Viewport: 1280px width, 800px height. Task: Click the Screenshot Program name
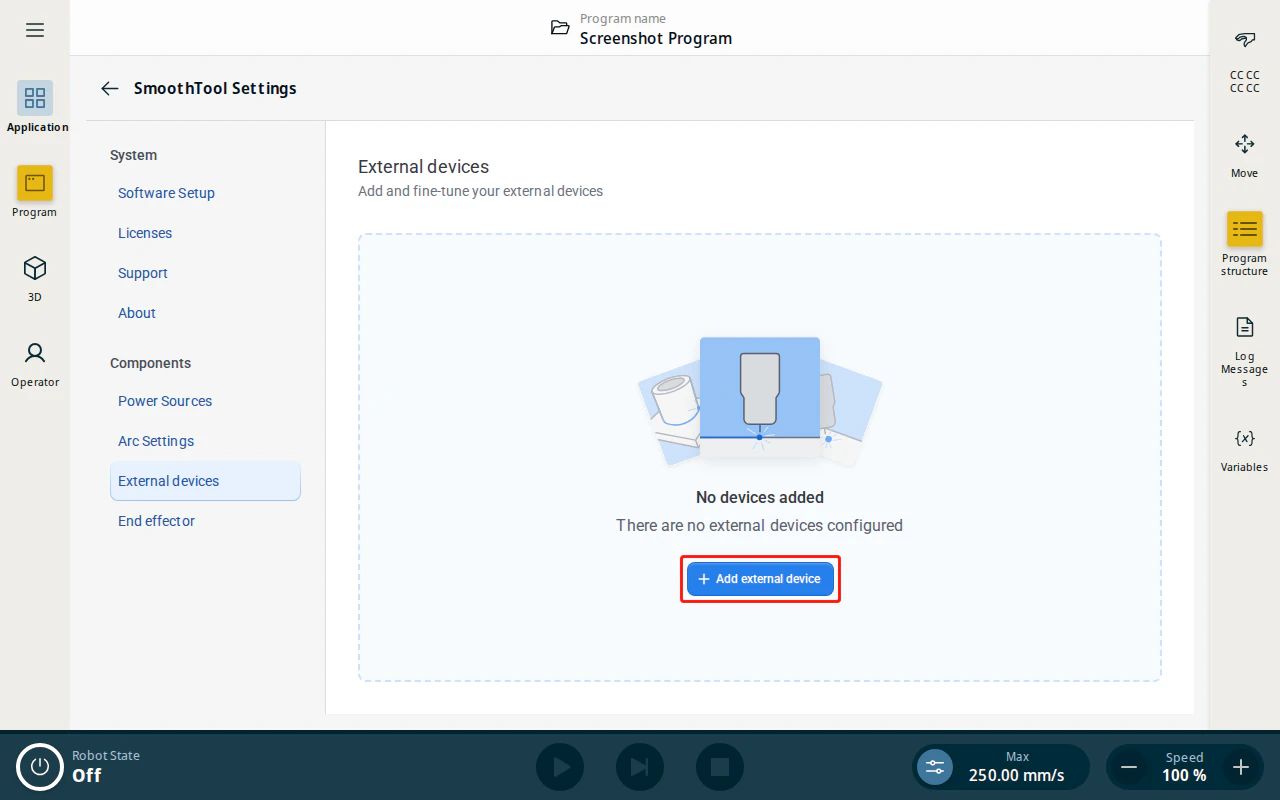tap(656, 38)
